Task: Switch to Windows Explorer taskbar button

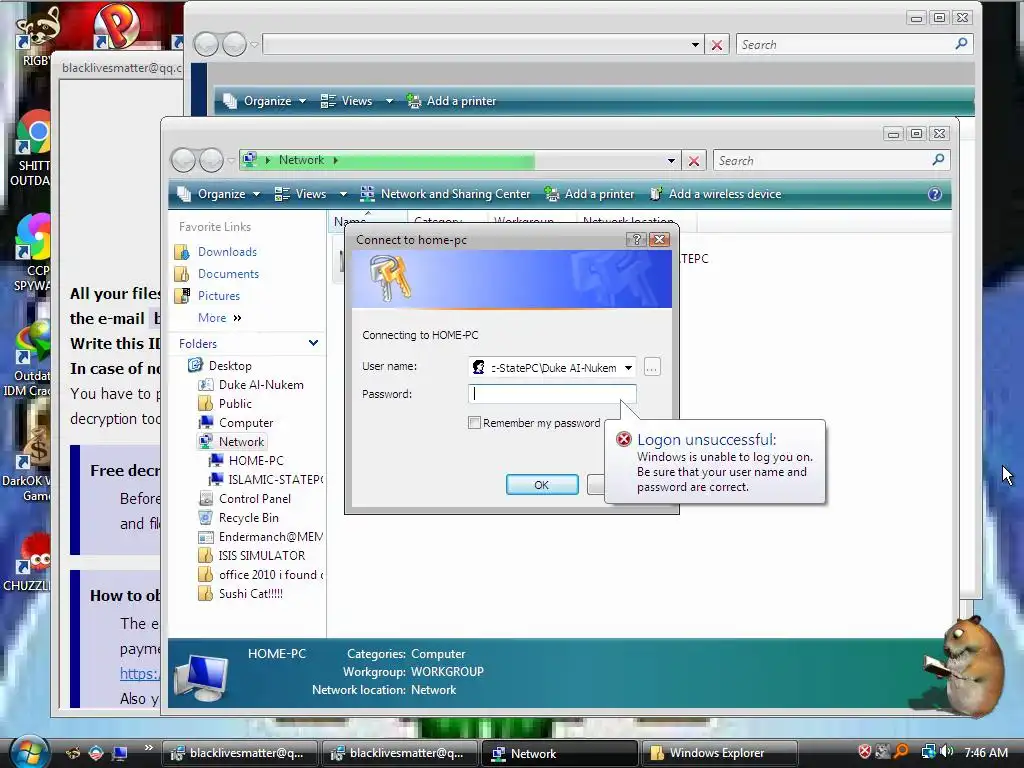Action: pyautogui.click(x=719, y=753)
